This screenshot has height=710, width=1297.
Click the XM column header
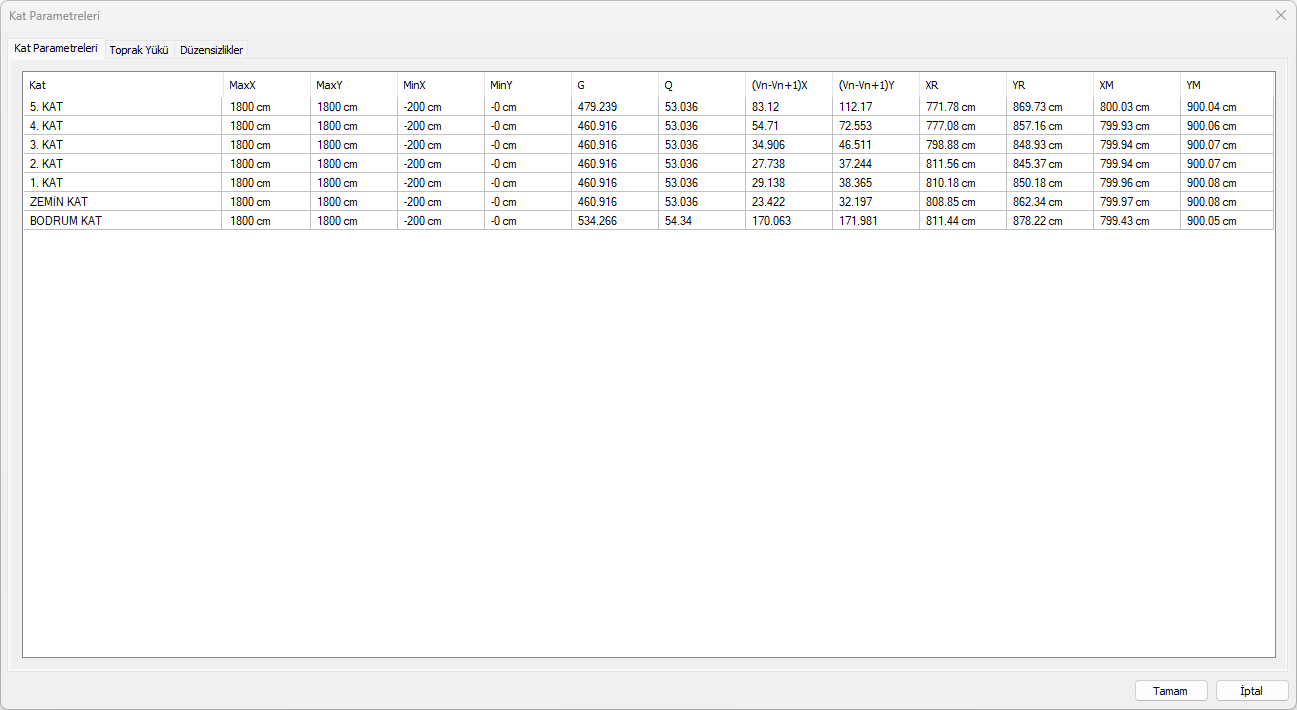(1136, 85)
